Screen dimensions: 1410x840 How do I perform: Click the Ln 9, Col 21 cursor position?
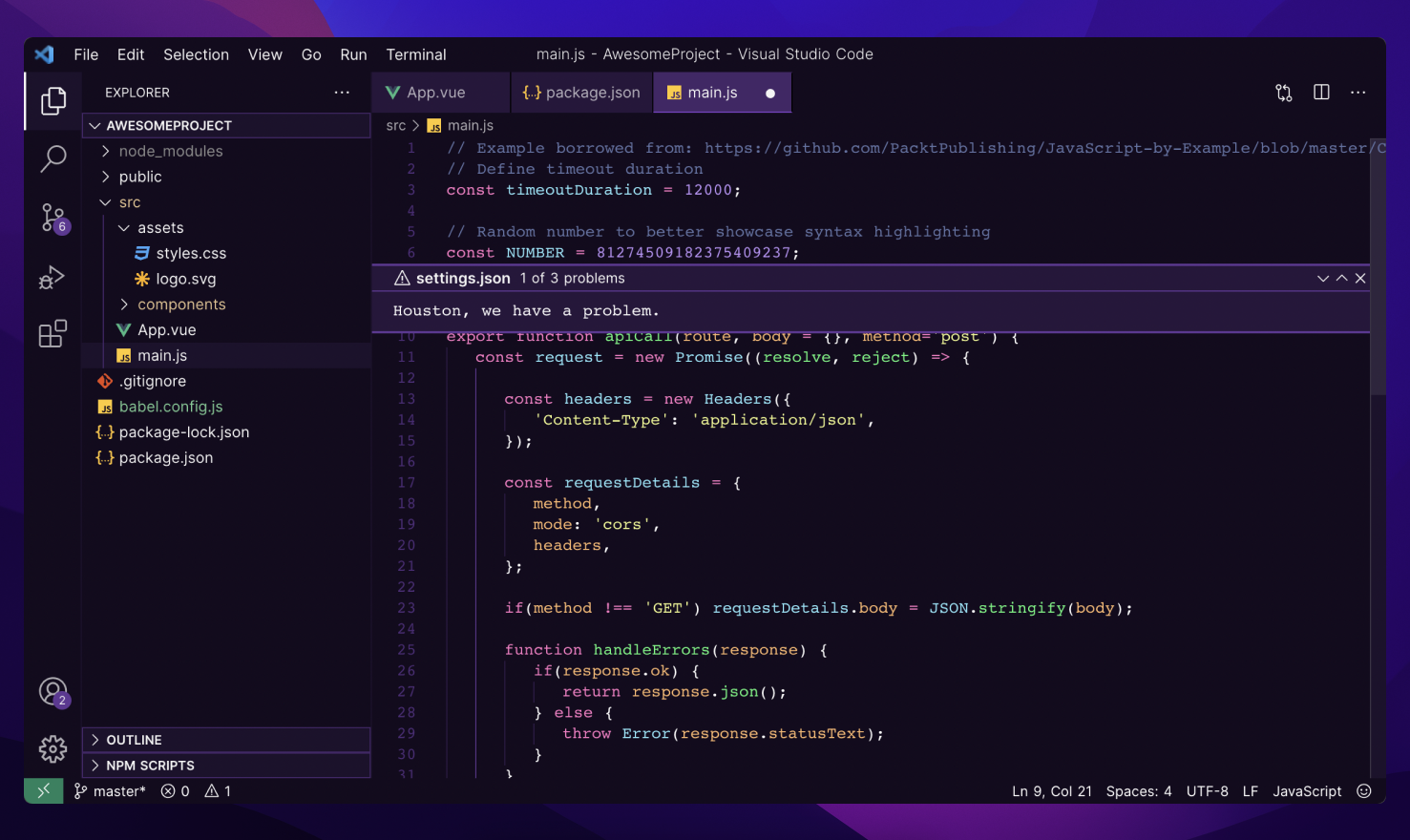[1051, 791]
